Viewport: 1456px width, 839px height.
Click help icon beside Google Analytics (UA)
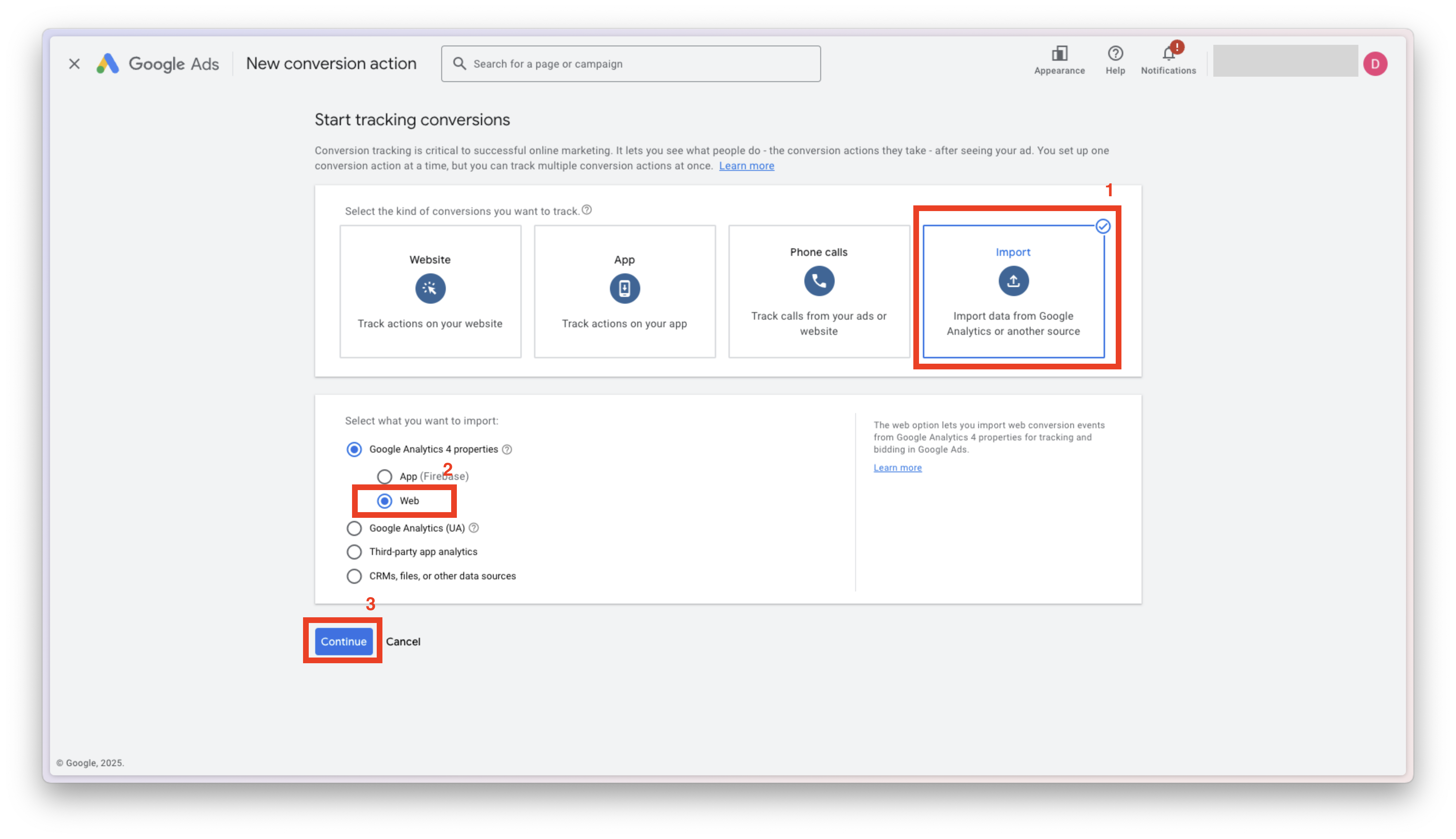[473, 528]
